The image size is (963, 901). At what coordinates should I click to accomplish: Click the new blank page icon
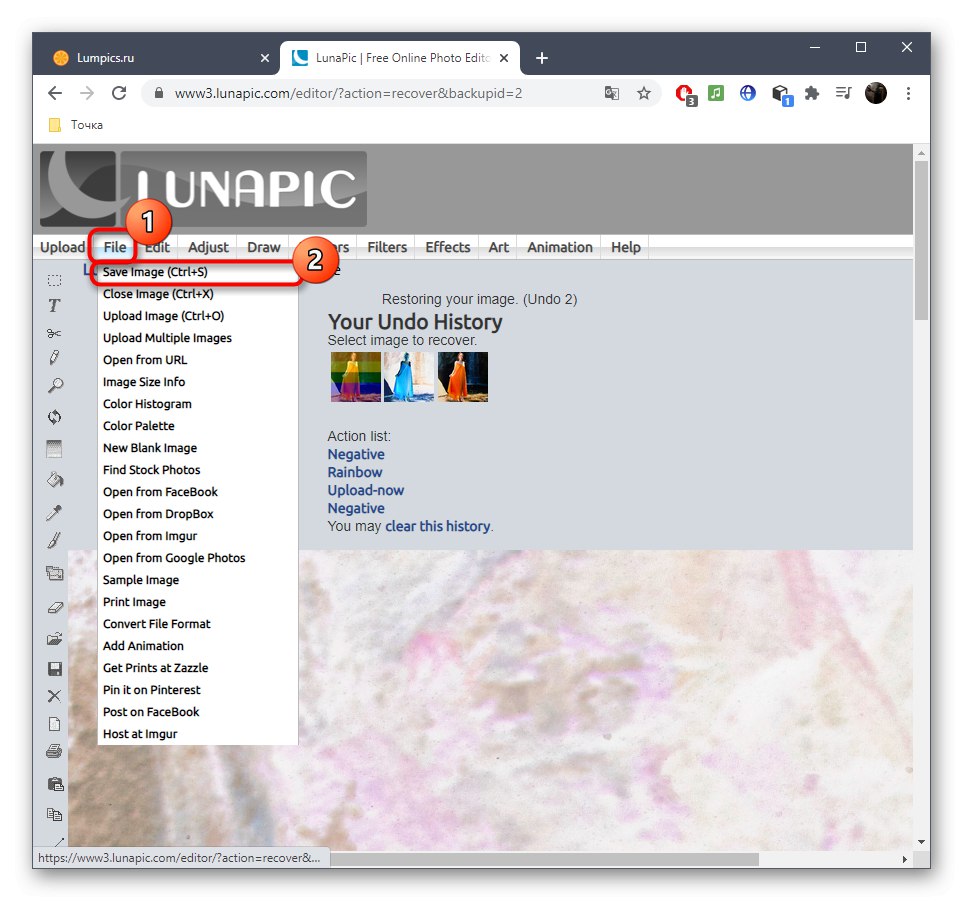[55, 724]
